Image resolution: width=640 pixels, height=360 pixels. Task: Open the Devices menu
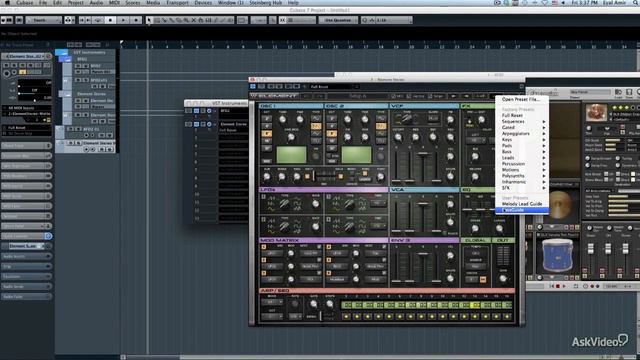coord(203,3)
